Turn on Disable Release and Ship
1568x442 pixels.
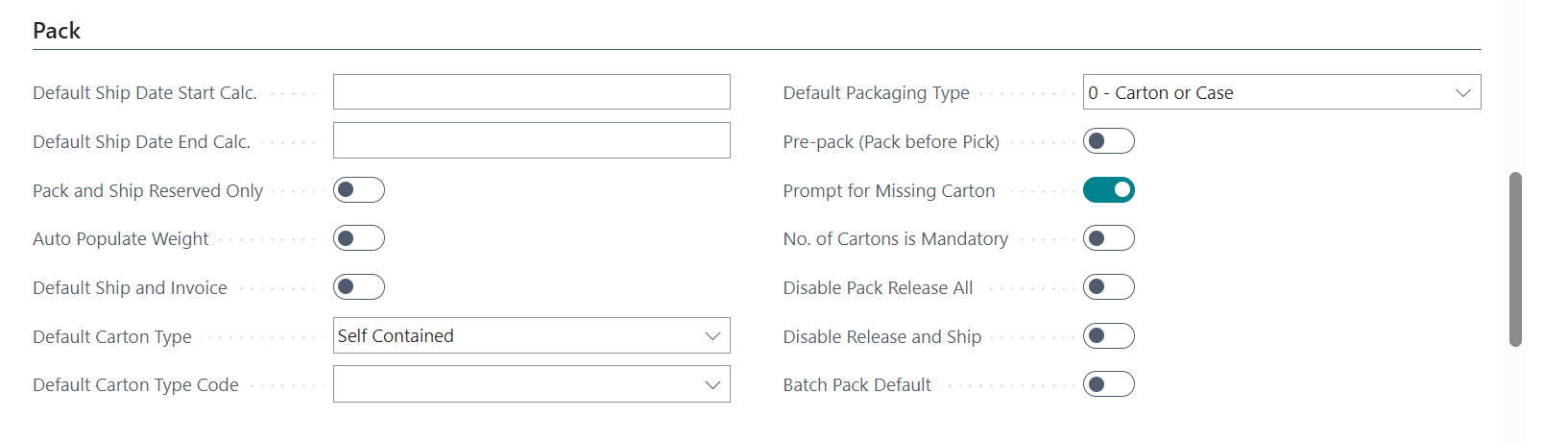[x=1108, y=336]
